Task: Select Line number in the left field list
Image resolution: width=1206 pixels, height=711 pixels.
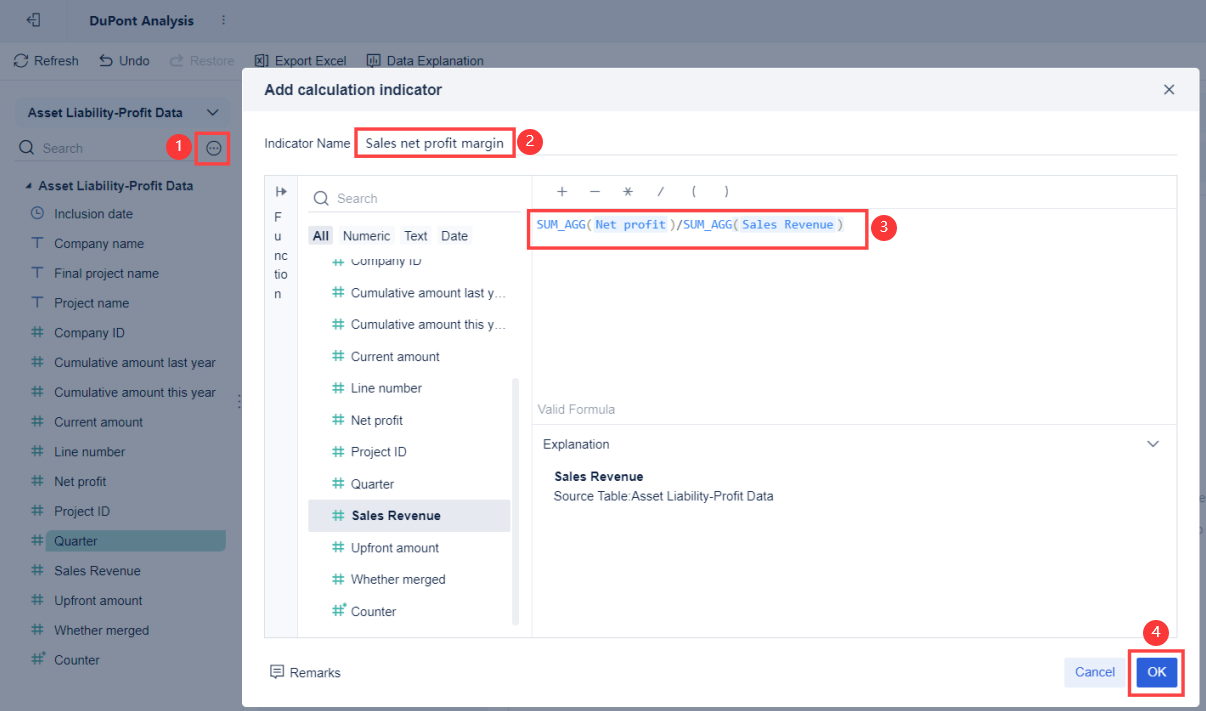Action: (x=89, y=452)
